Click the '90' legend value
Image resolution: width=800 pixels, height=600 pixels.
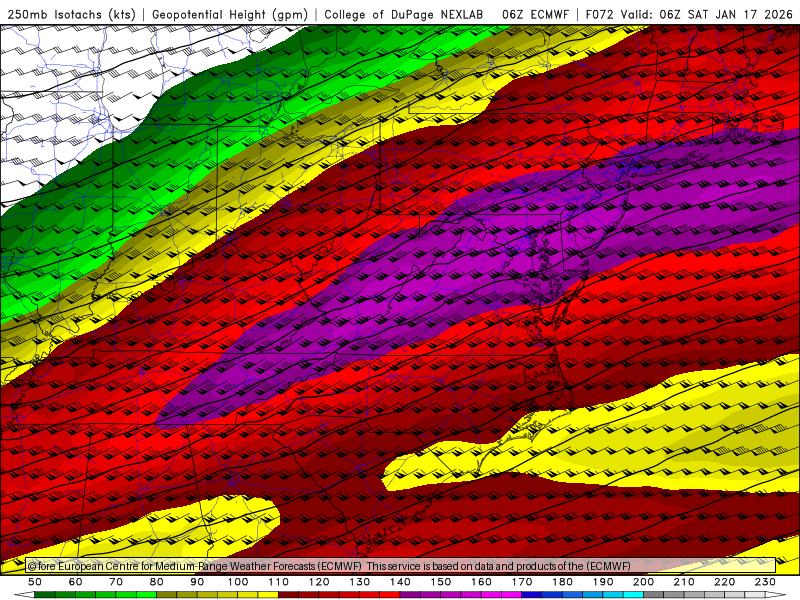(197, 582)
